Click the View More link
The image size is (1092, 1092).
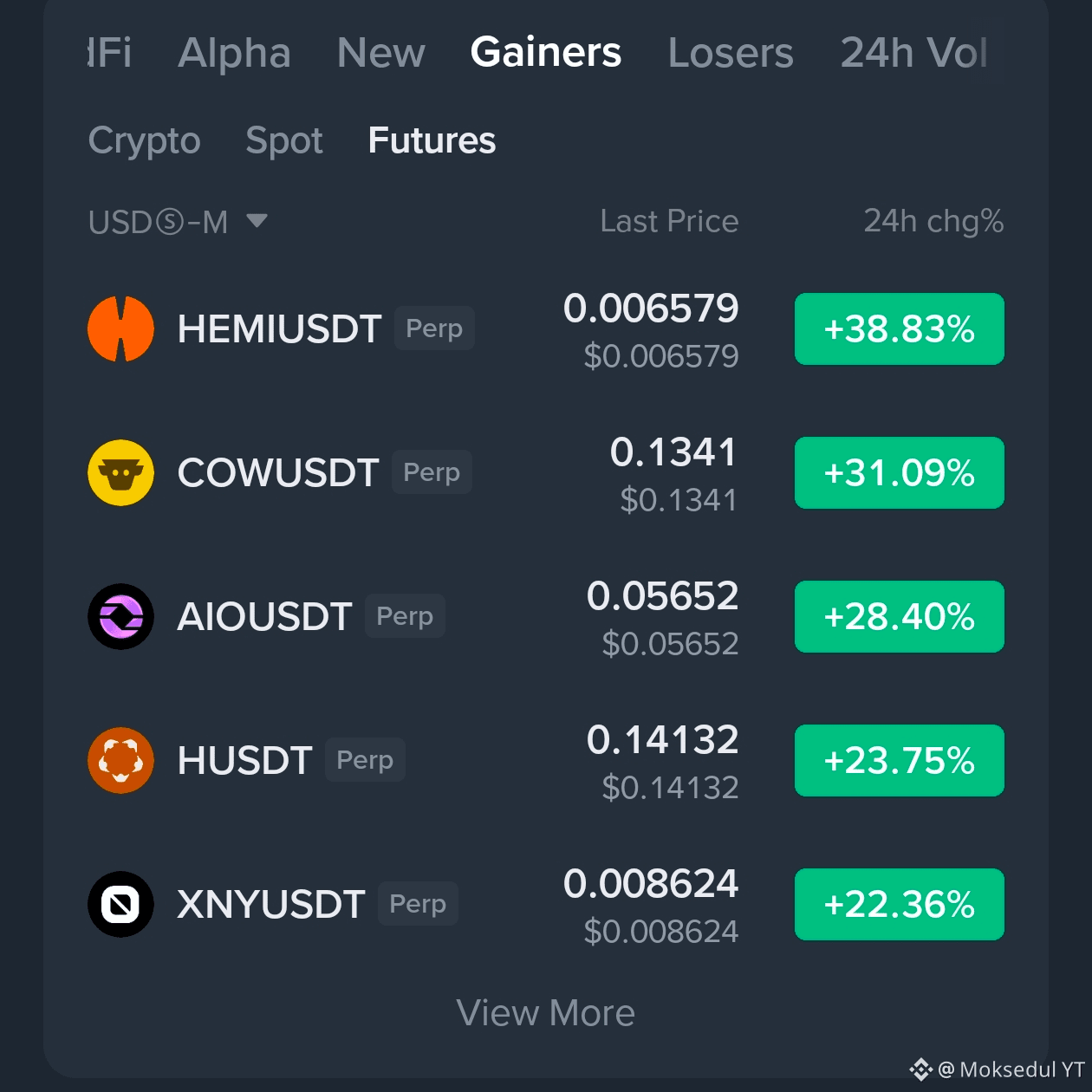point(546,1013)
